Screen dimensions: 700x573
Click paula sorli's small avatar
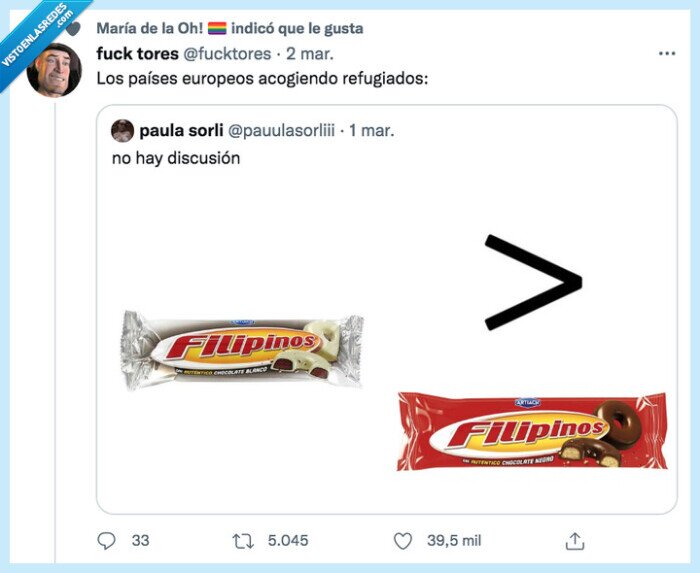pyautogui.click(x=122, y=131)
